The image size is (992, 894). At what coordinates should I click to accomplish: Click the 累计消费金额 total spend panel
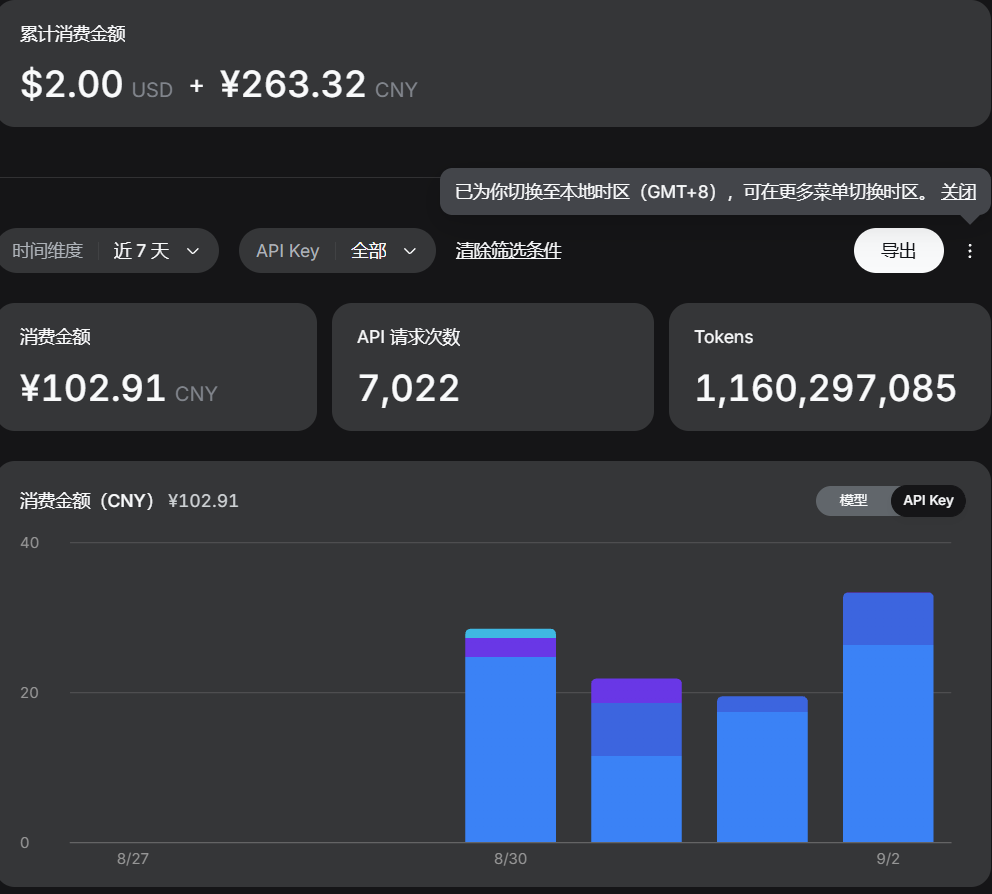[x=495, y=63]
